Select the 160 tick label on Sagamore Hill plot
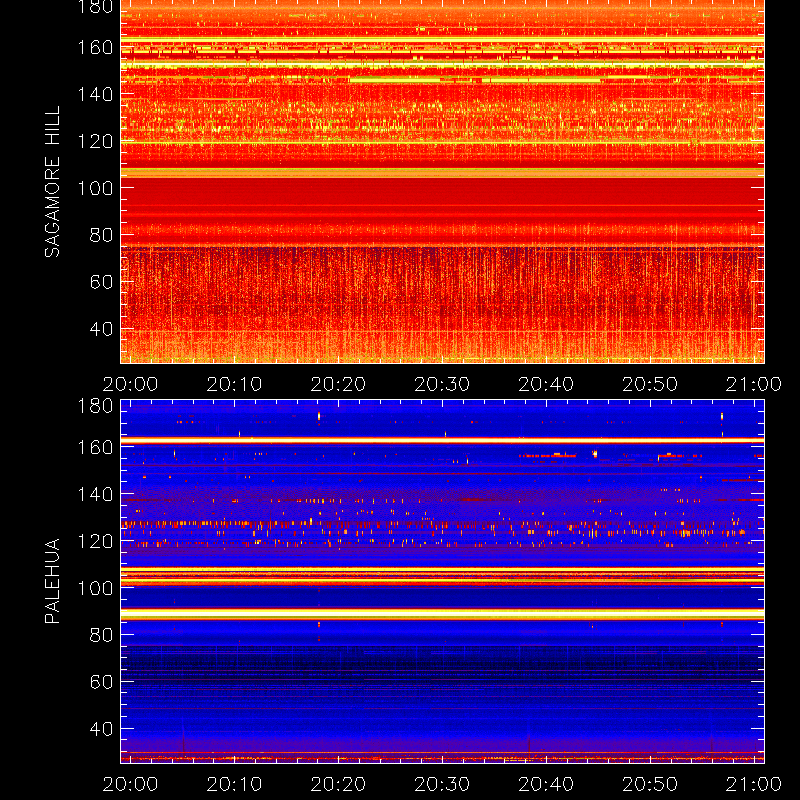800x800 pixels. click(x=95, y=47)
